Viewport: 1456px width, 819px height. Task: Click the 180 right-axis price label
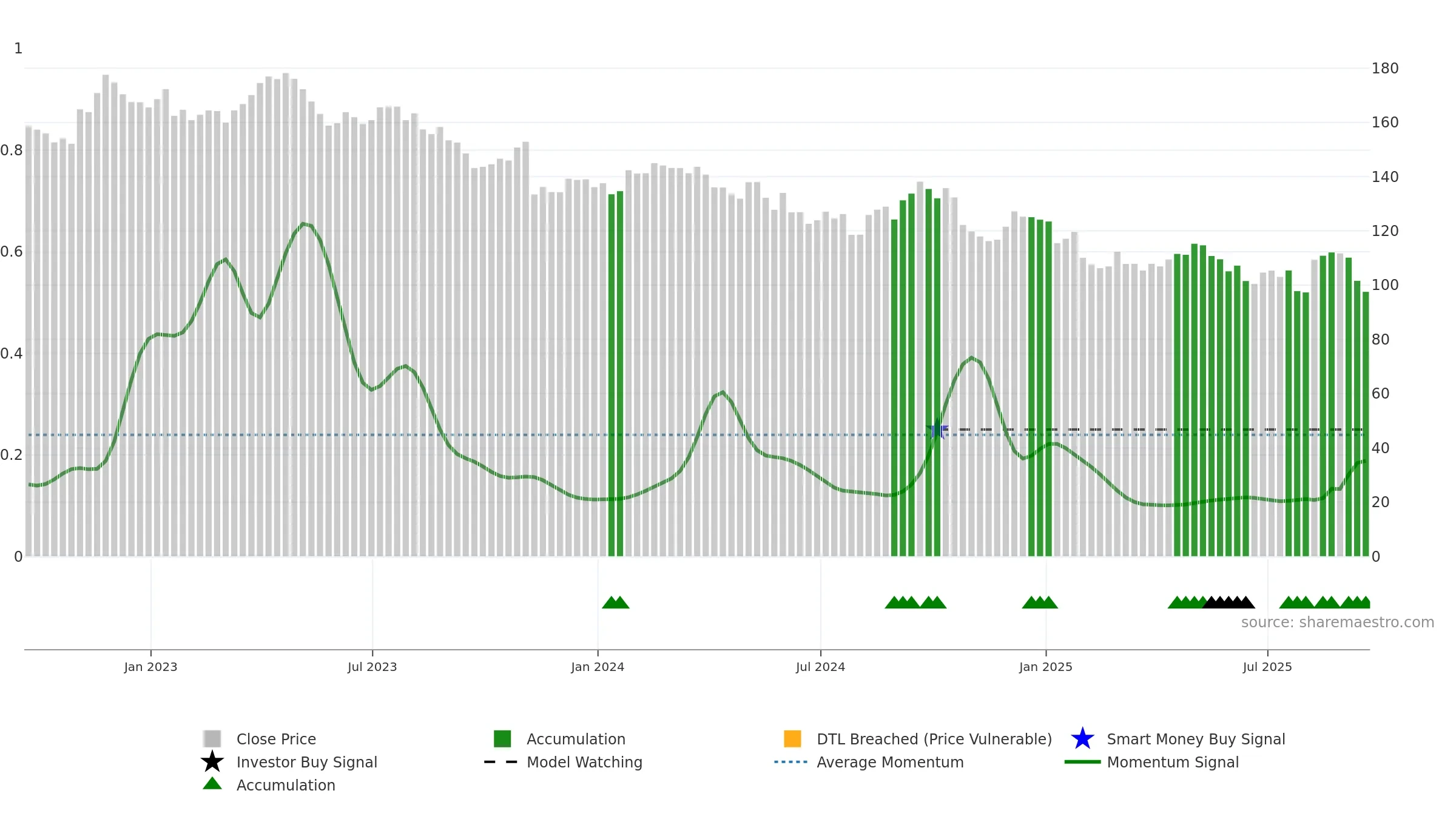point(1385,69)
